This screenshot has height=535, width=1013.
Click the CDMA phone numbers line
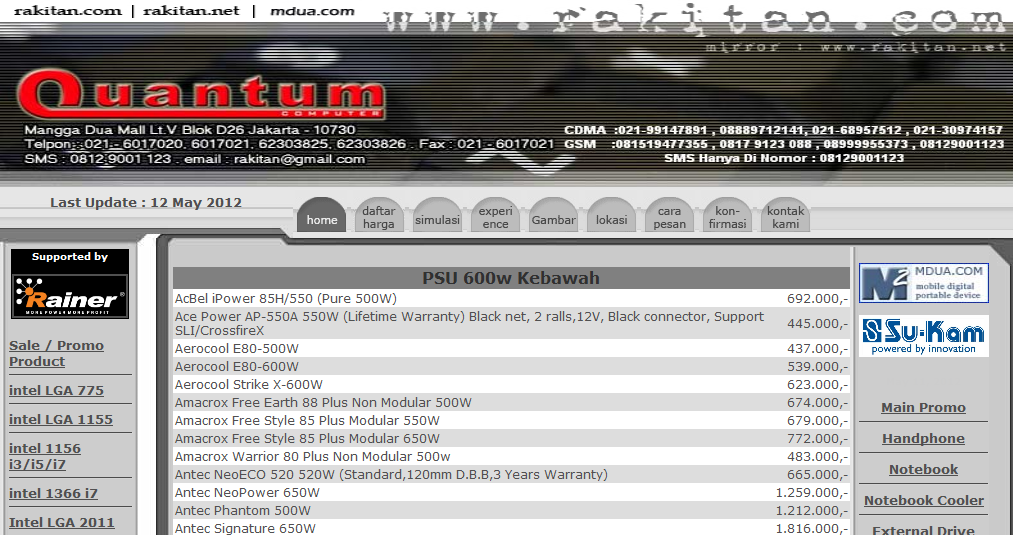(783, 130)
